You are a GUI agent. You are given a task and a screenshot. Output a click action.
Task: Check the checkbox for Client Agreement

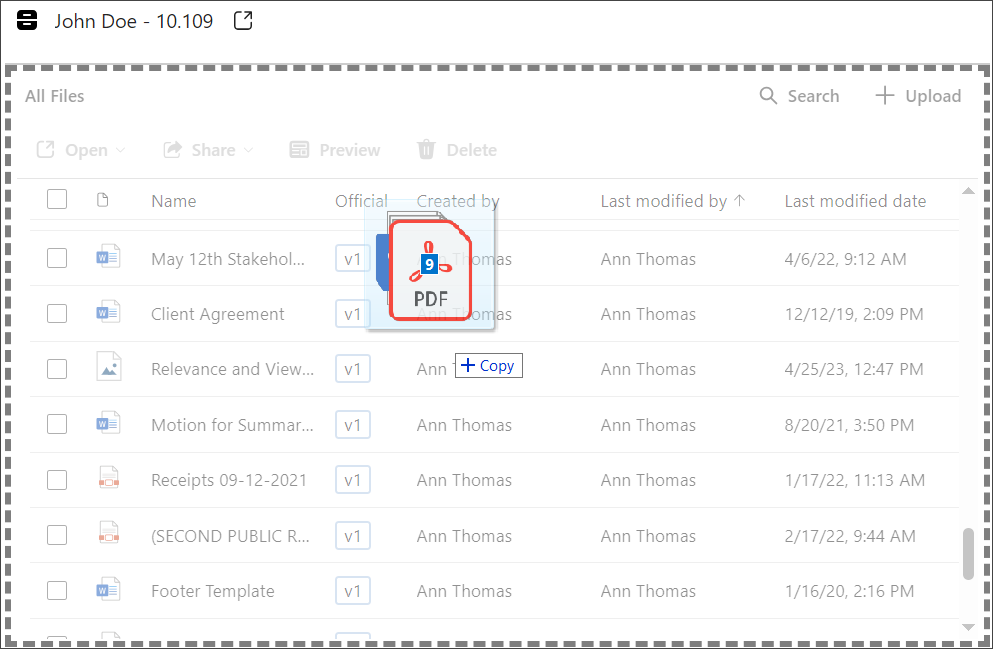[57, 313]
